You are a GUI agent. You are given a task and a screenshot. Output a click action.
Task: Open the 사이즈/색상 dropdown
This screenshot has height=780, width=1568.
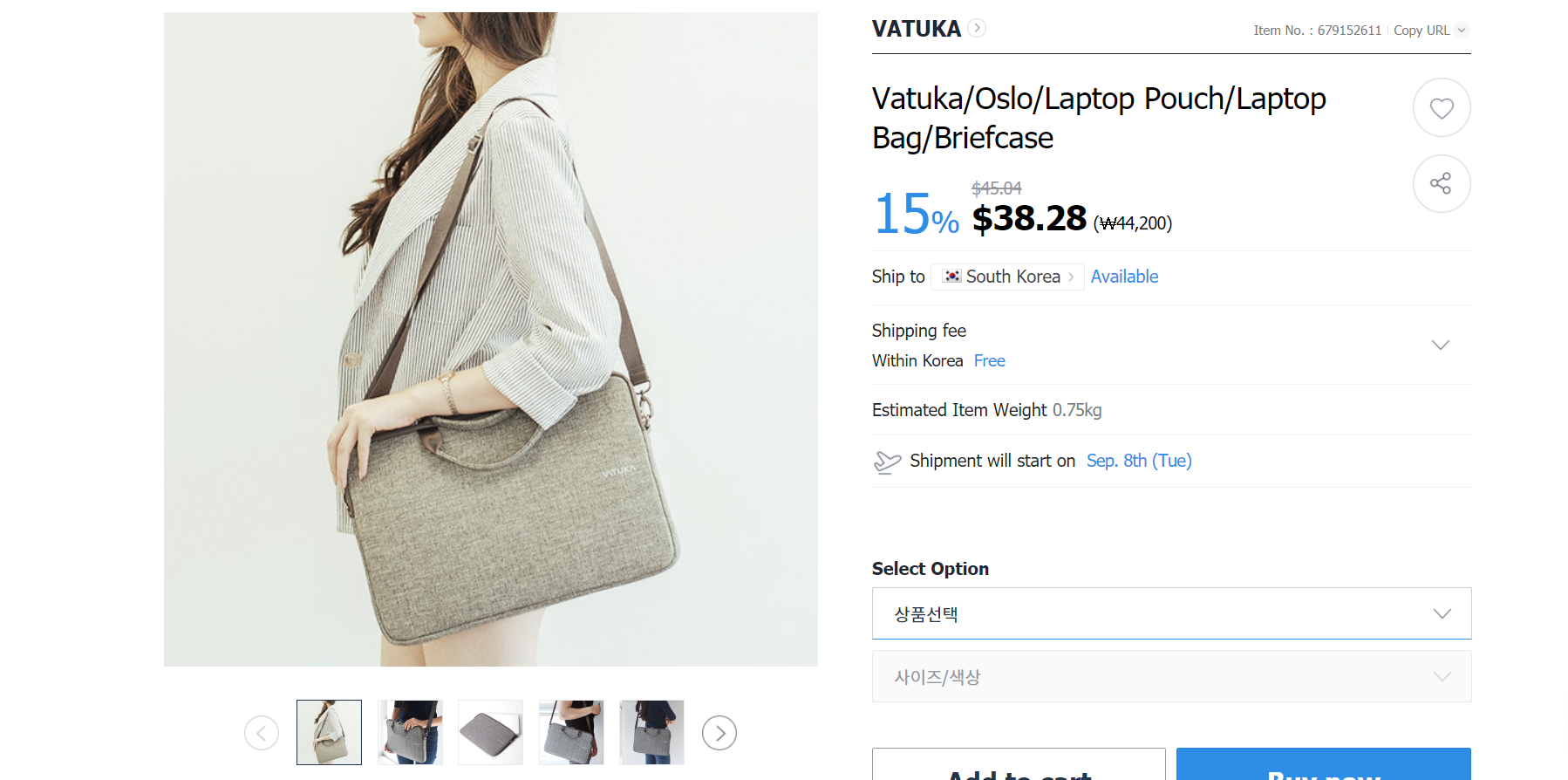pos(1170,676)
